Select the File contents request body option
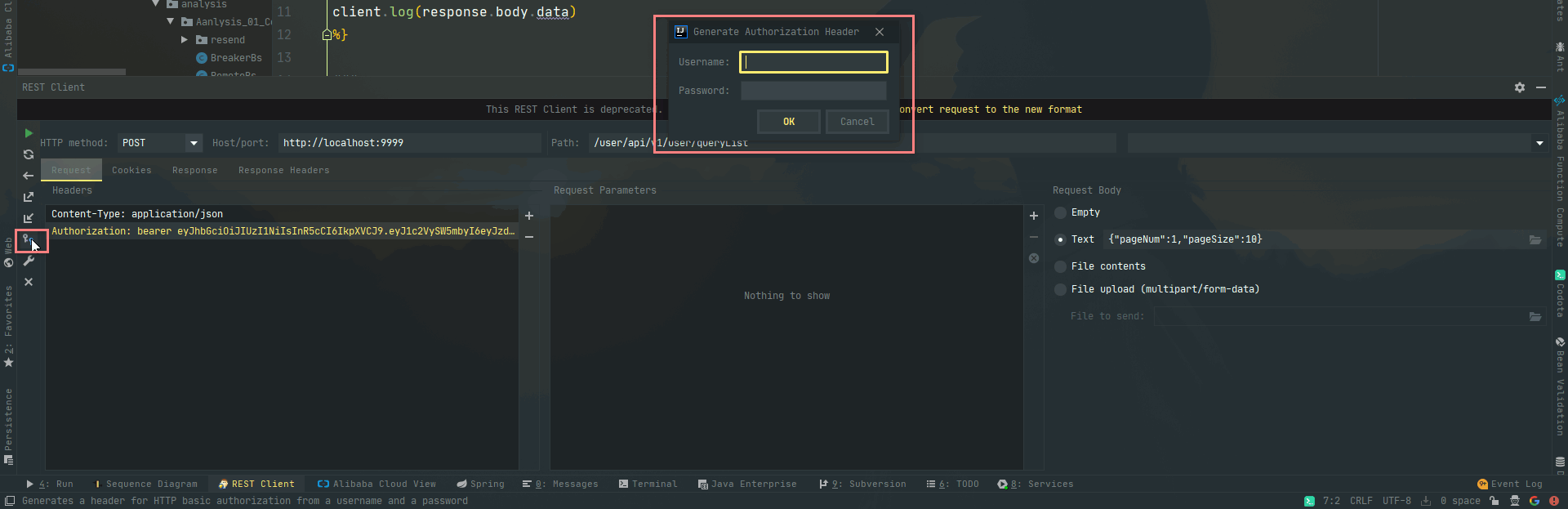The height and width of the screenshot is (509, 1568). [1060, 266]
